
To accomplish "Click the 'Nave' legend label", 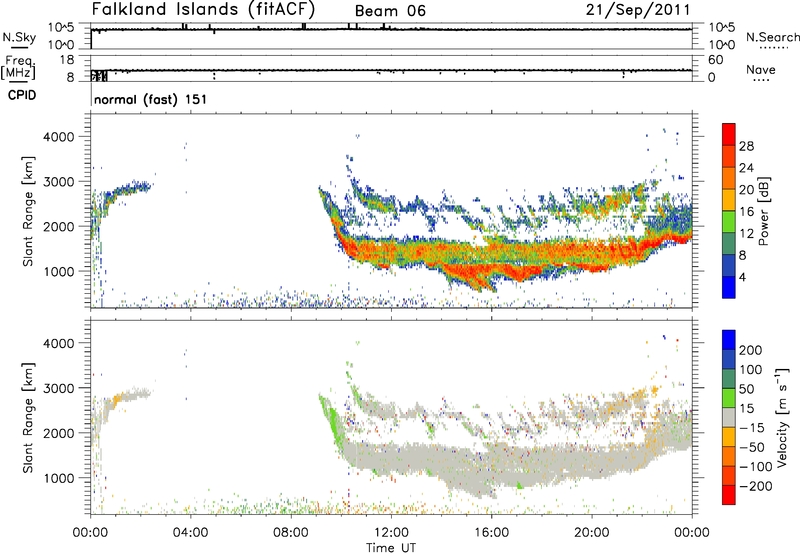I will [x=761, y=69].
